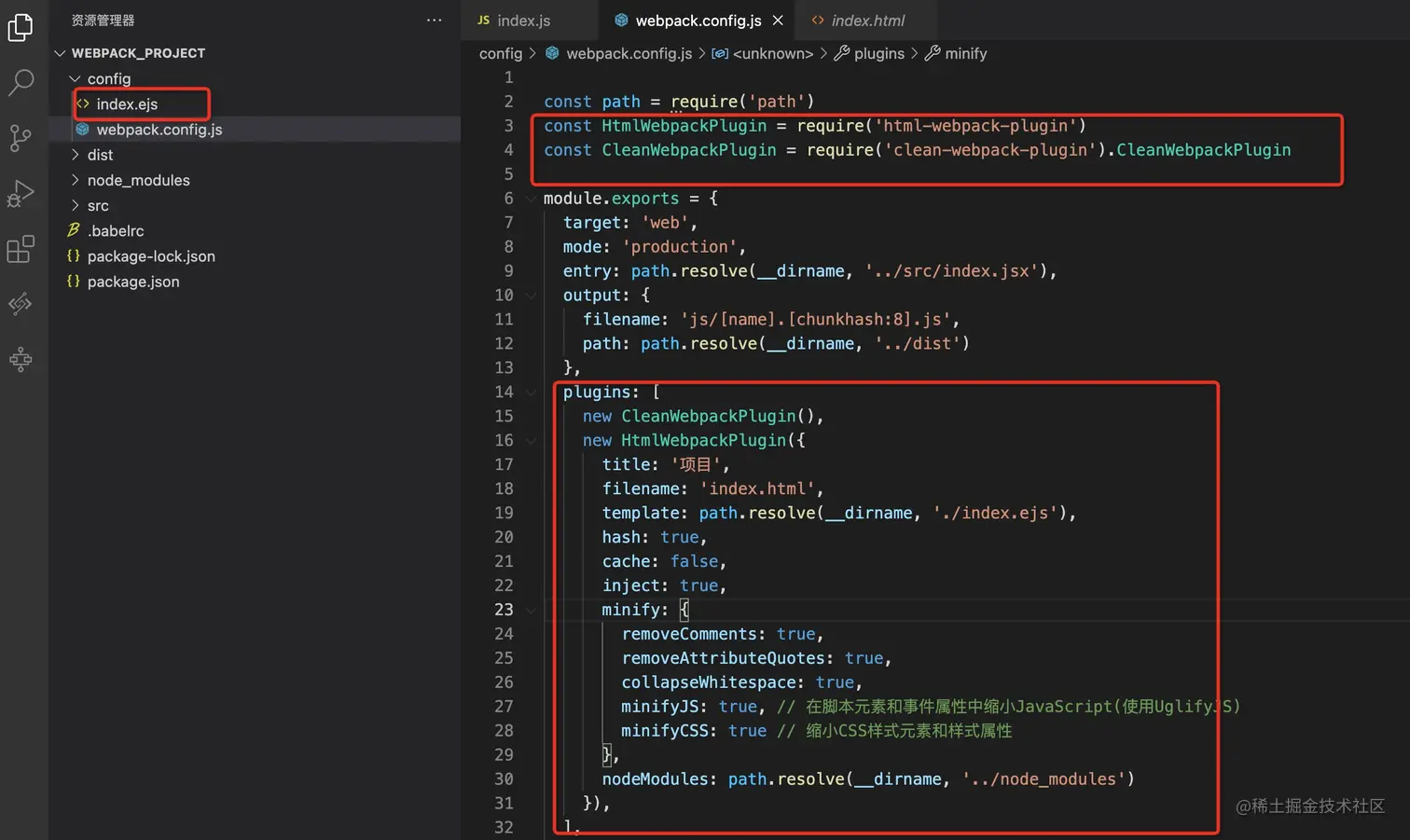
Task: Click the braces icon beside package-lock.json
Action: [73, 255]
